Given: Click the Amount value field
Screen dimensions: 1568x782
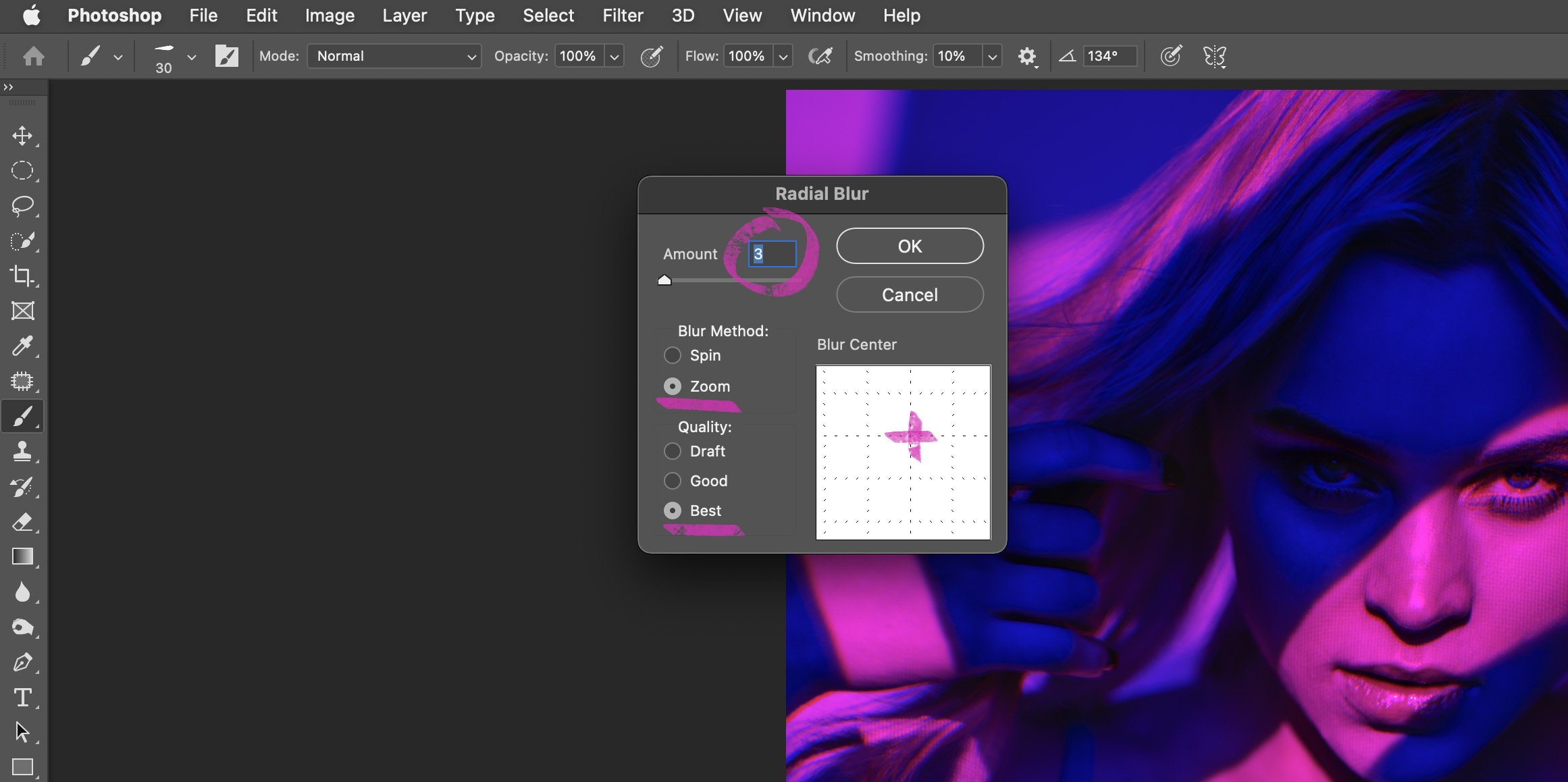Looking at the screenshot, I should [772, 254].
